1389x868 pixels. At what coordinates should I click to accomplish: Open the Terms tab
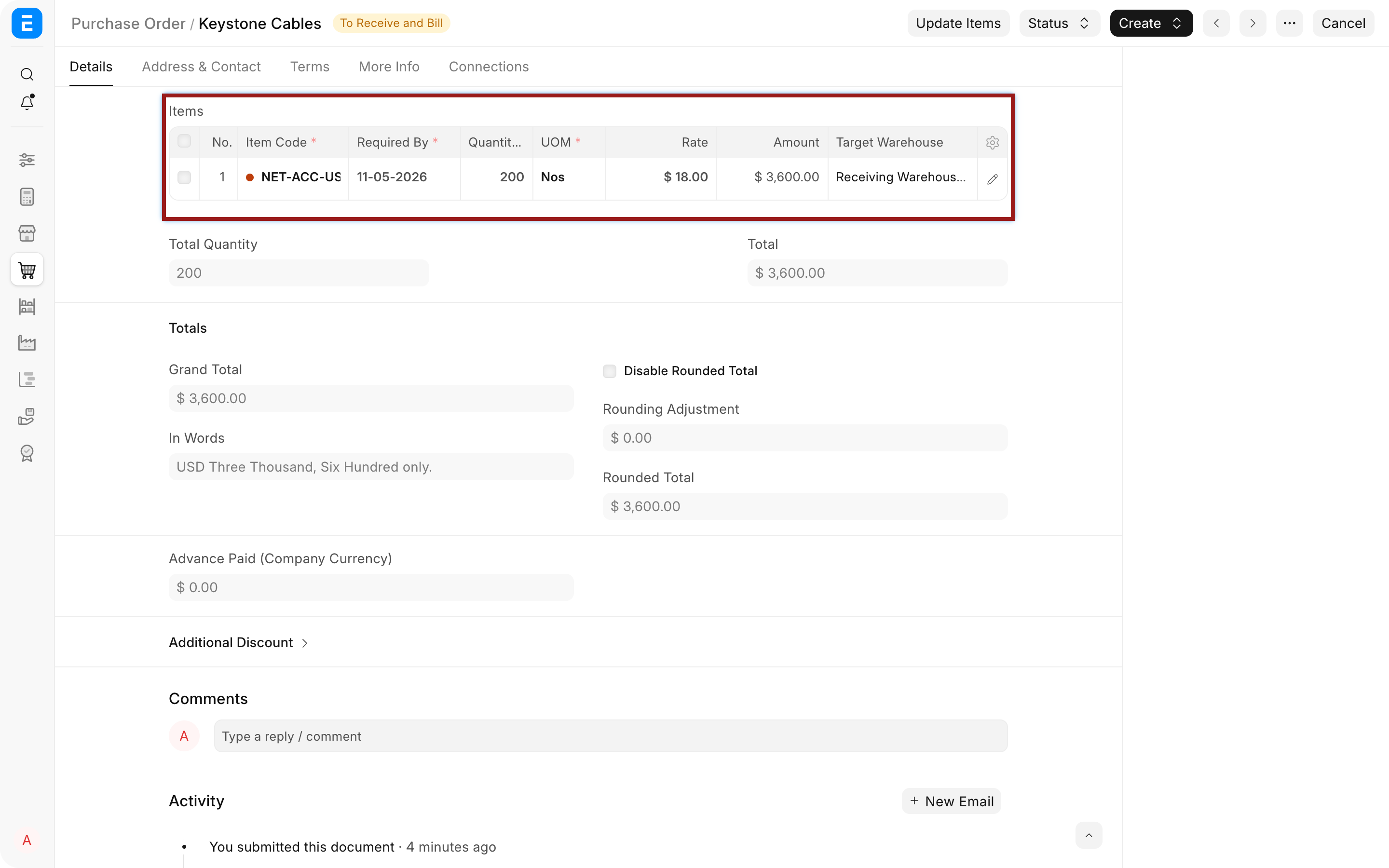309,67
